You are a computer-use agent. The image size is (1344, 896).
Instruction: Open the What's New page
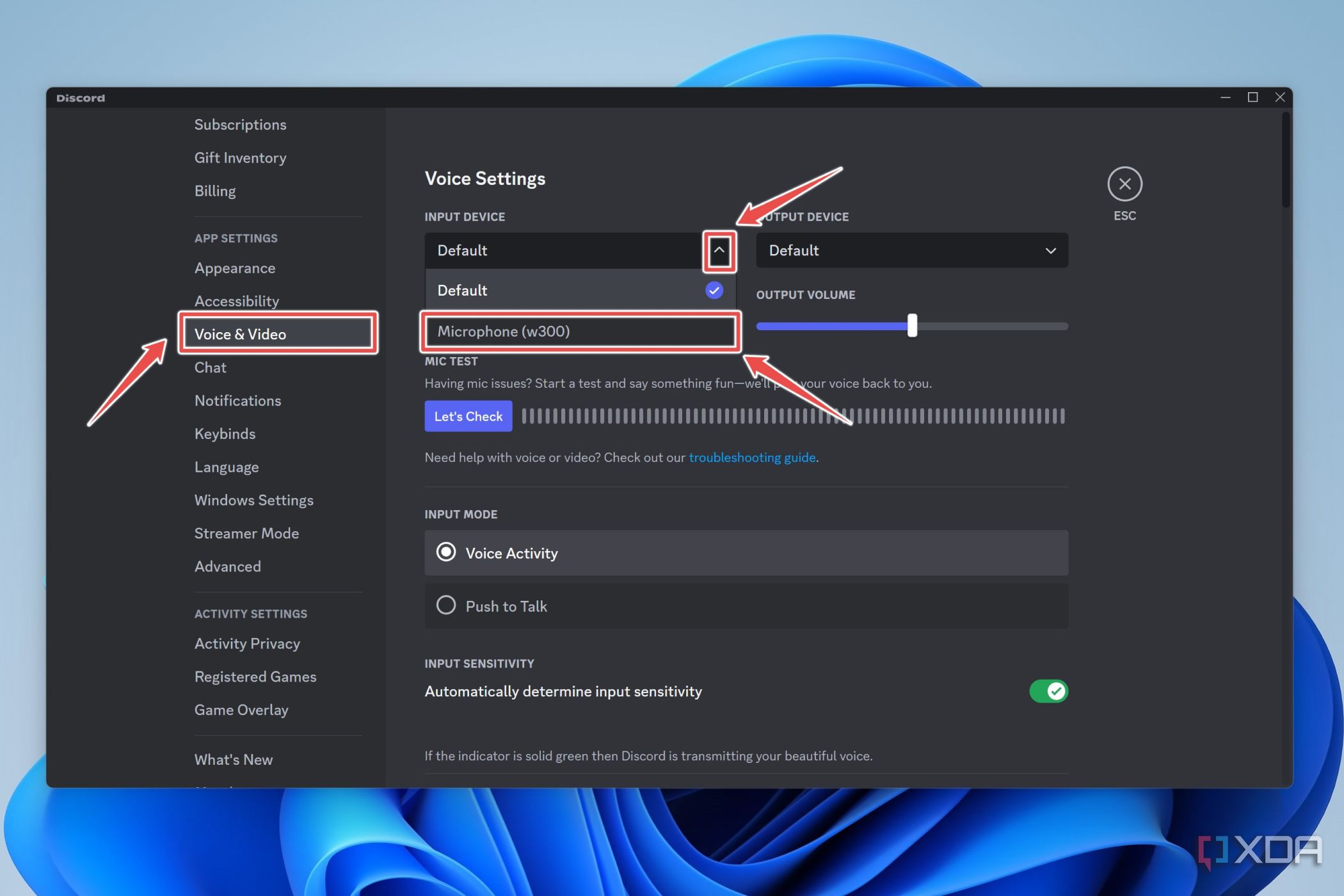tap(233, 759)
